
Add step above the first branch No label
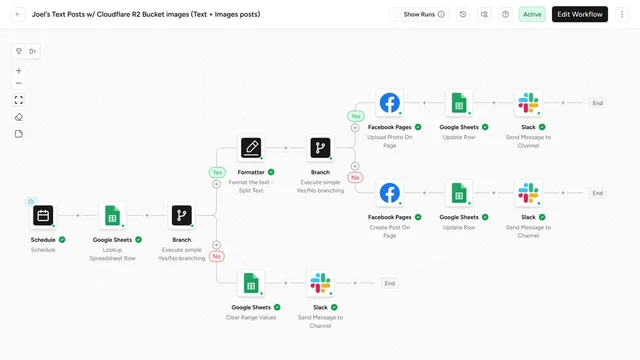point(217,245)
